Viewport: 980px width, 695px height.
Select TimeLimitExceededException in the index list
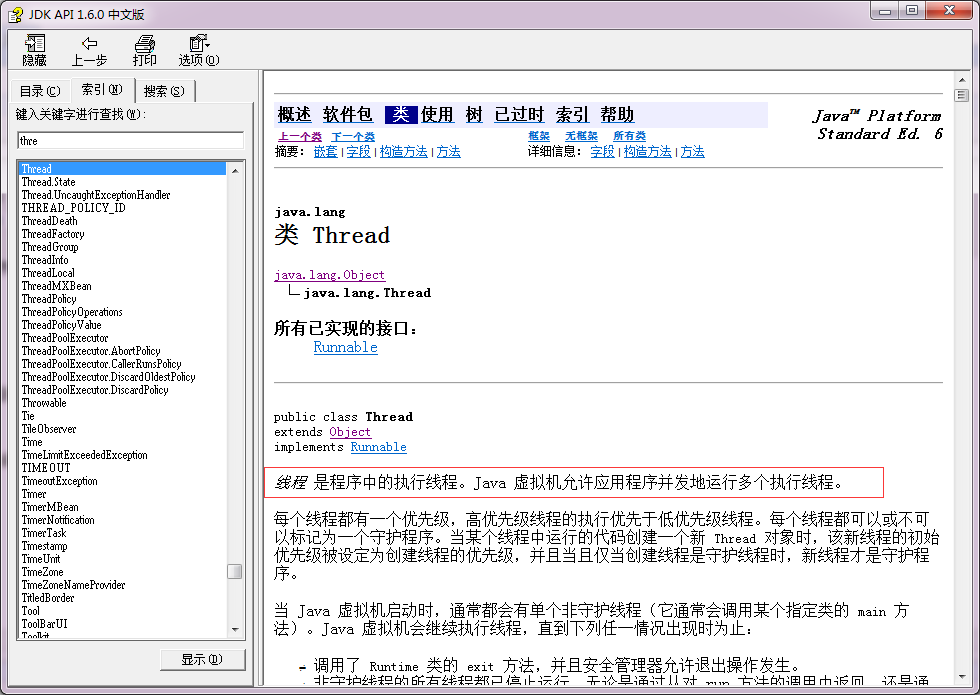(x=84, y=455)
